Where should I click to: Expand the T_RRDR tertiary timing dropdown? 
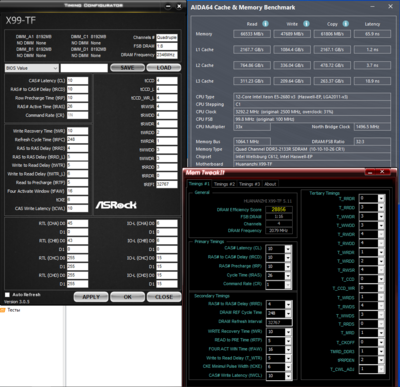(381, 199)
